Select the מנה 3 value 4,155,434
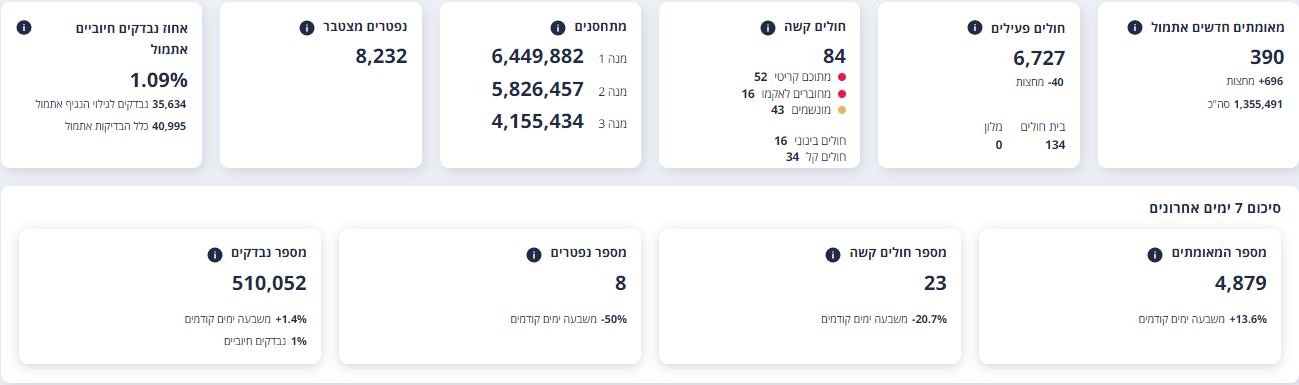 coord(537,122)
